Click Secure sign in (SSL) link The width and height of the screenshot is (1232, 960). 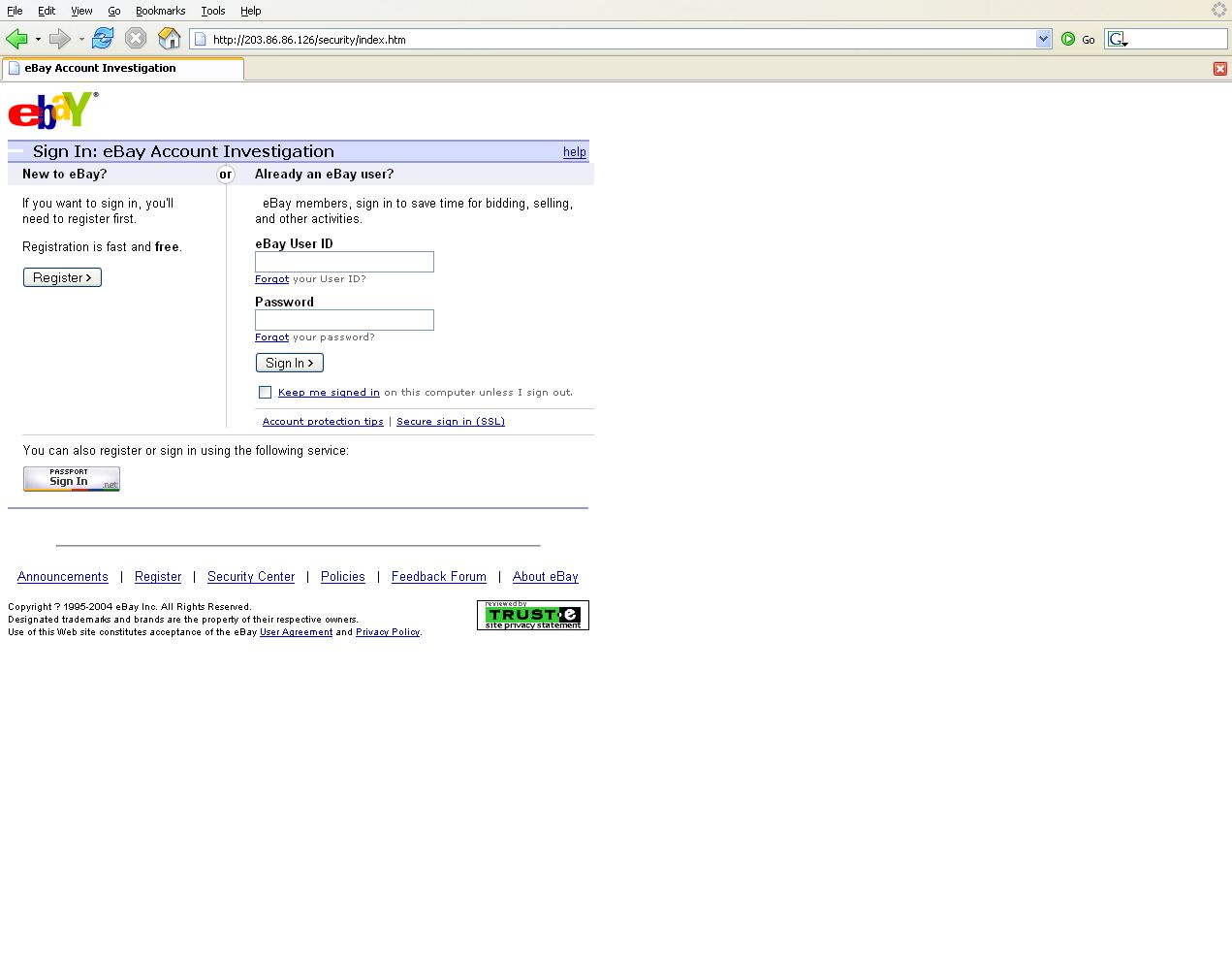(451, 422)
